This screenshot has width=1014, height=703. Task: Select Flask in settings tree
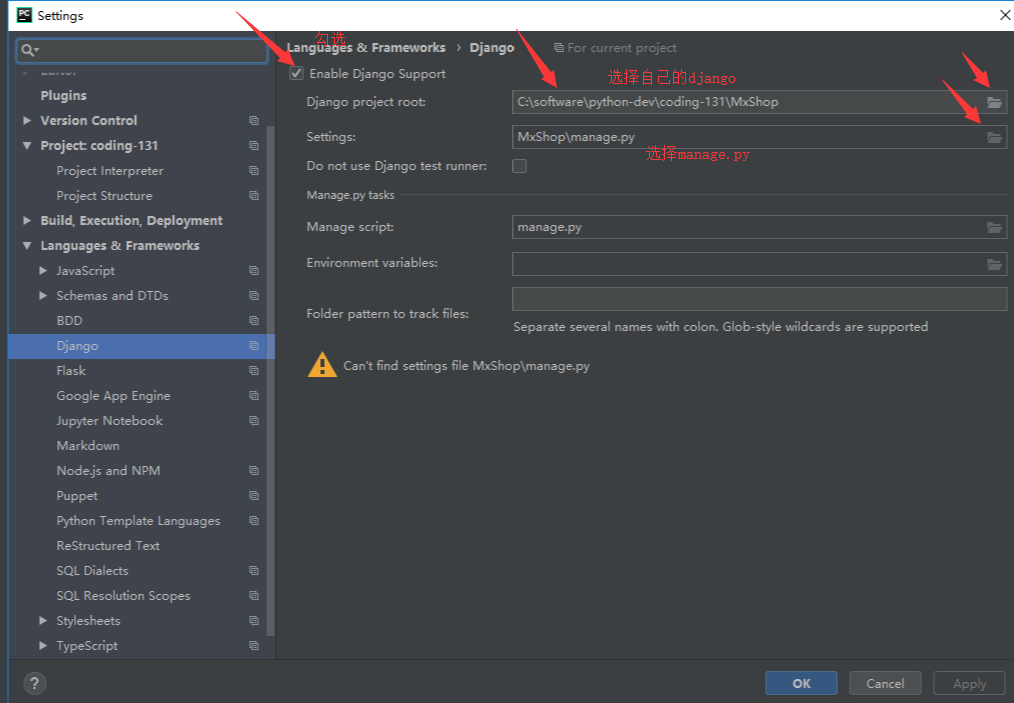(x=71, y=371)
